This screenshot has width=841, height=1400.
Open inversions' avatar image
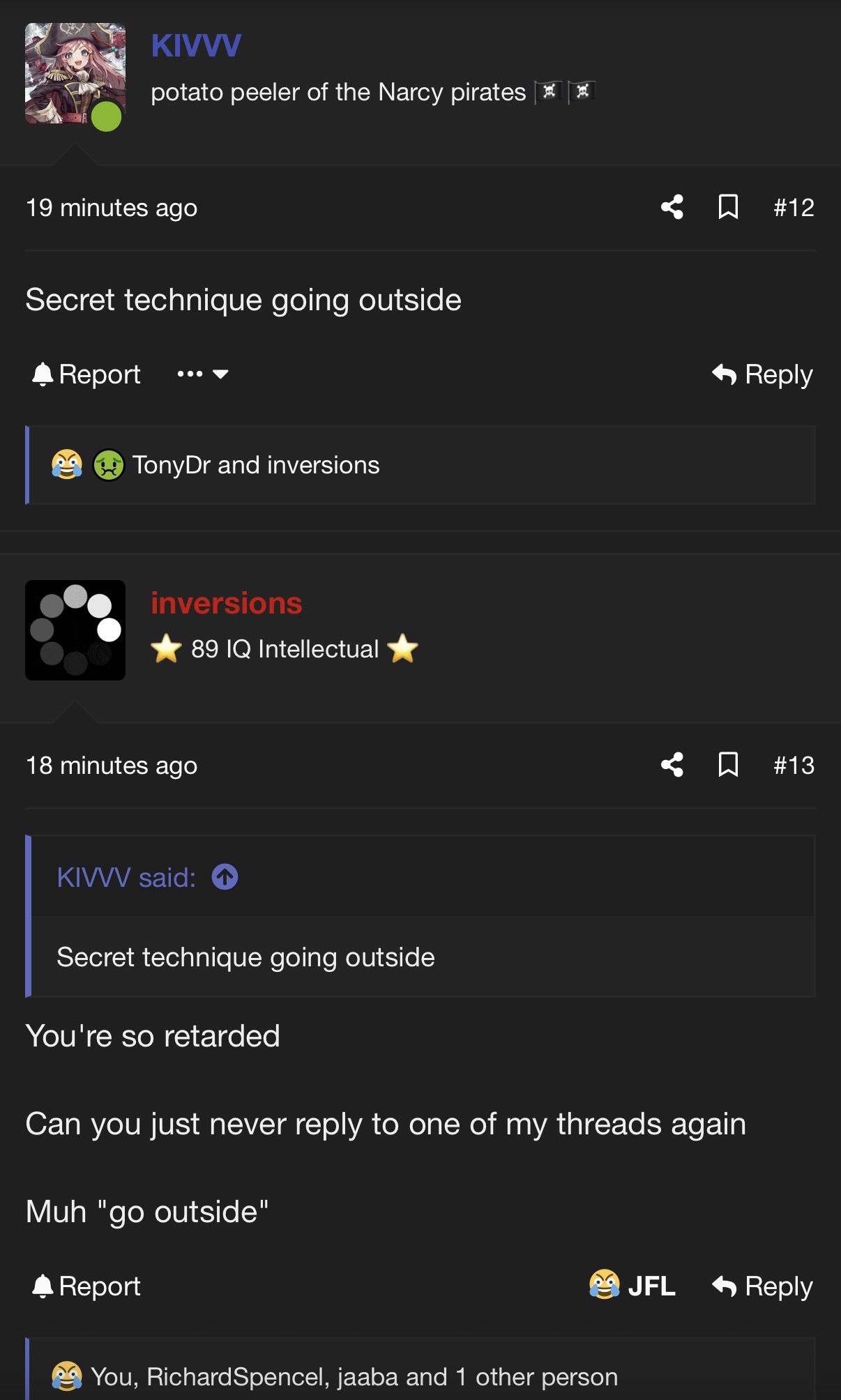point(75,630)
